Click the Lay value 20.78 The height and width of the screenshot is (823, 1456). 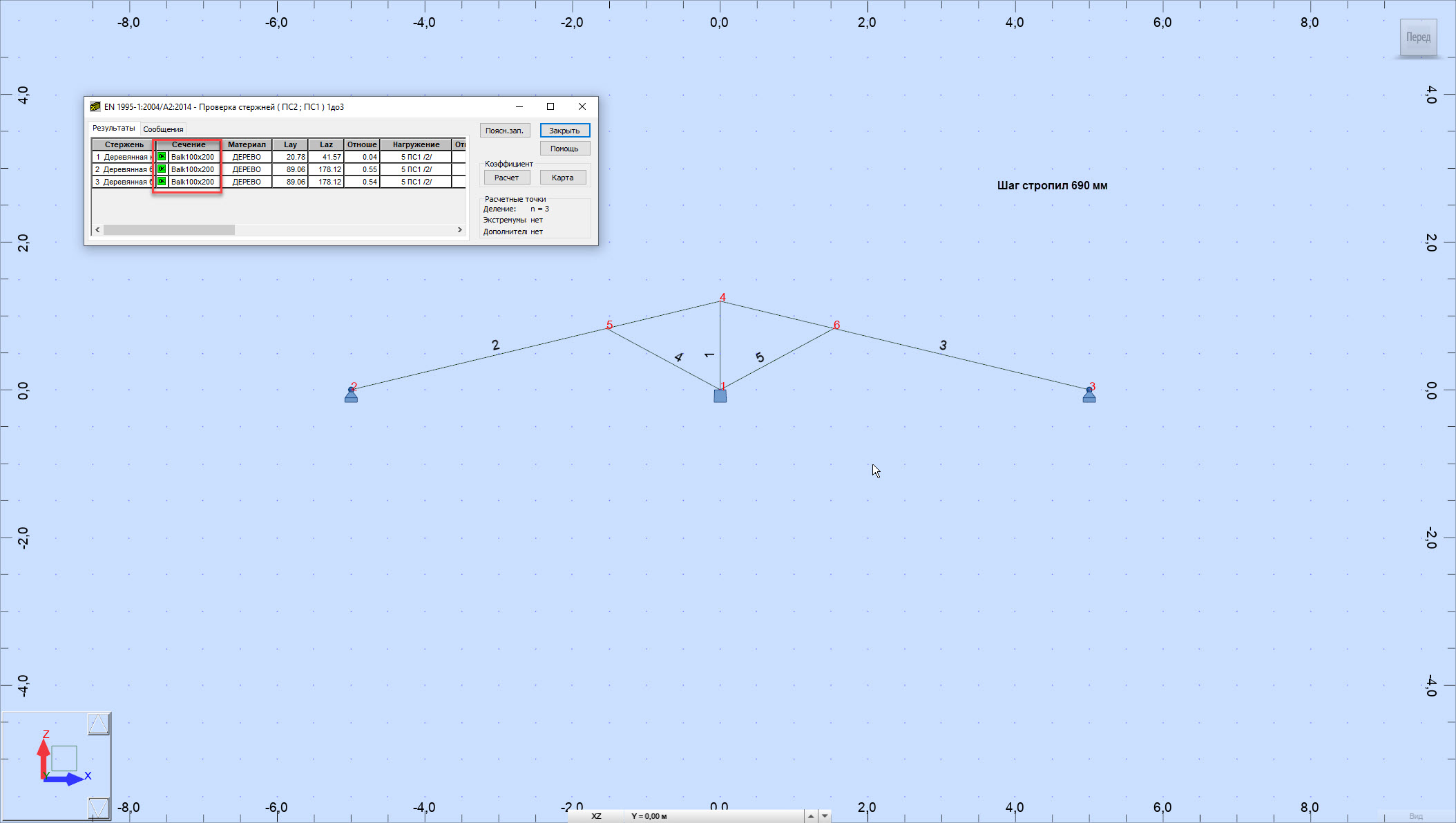pyautogui.click(x=290, y=157)
